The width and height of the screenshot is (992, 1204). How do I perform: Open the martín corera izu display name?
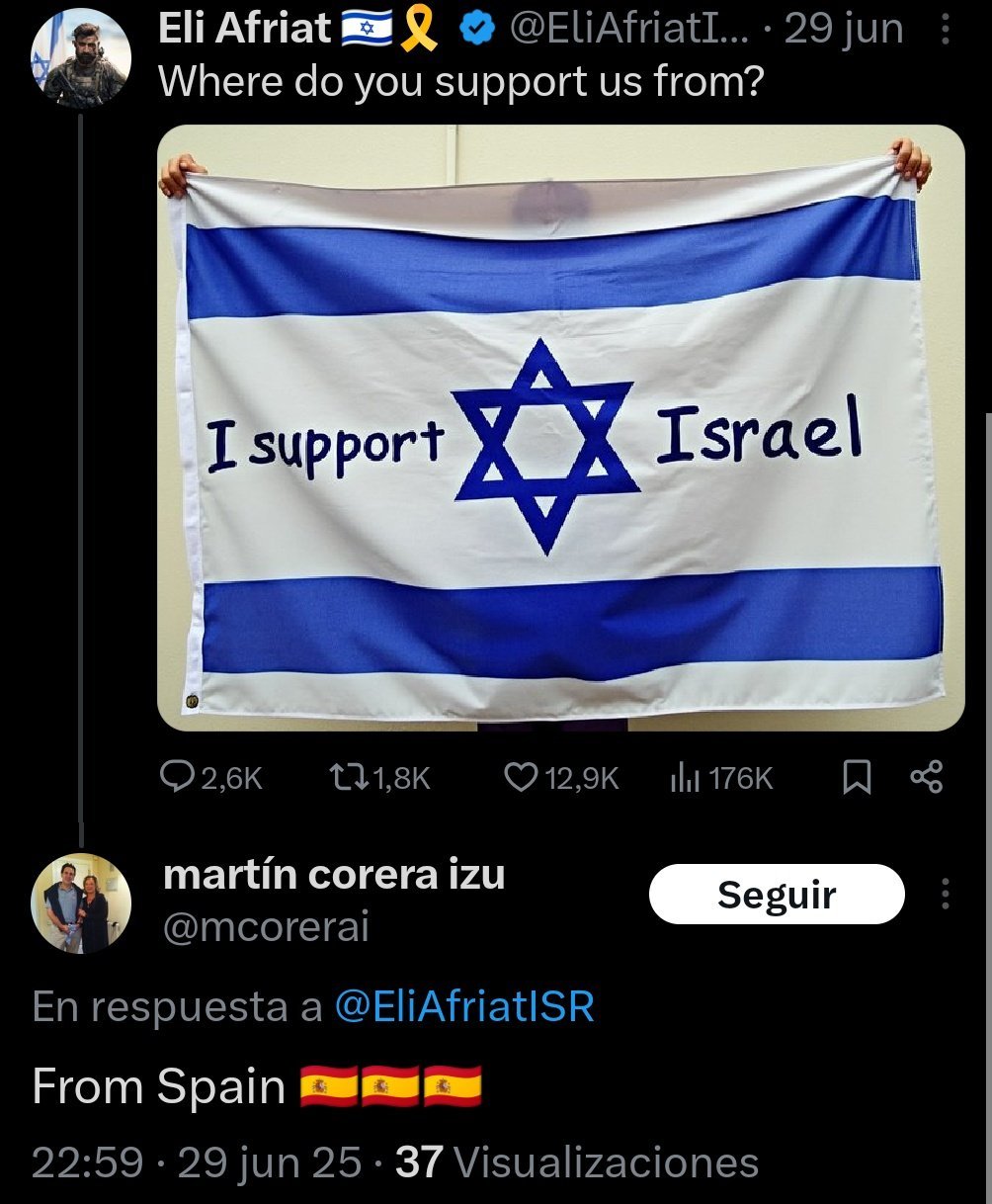(x=333, y=875)
